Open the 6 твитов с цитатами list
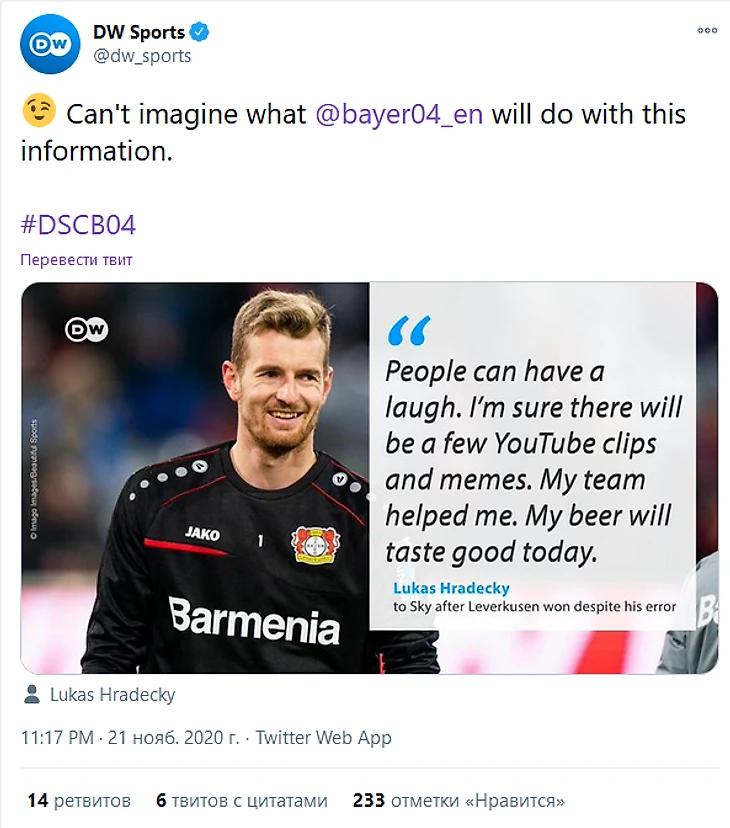This screenshot has height=828, width=730. 241,801
